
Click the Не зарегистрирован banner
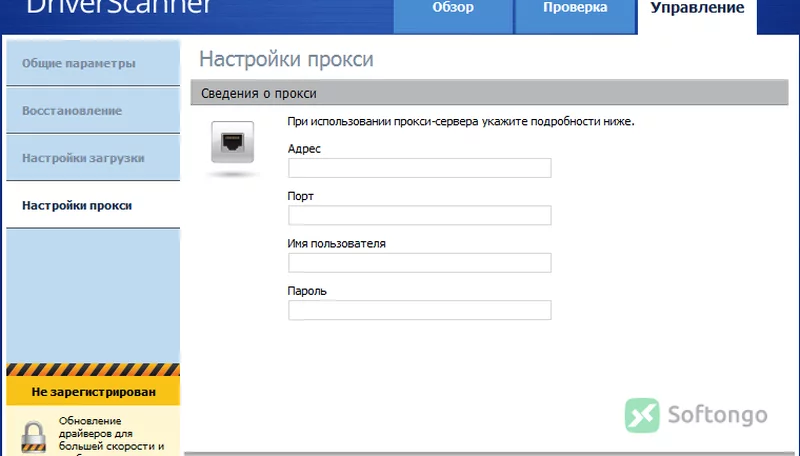(x=93, y=392)
